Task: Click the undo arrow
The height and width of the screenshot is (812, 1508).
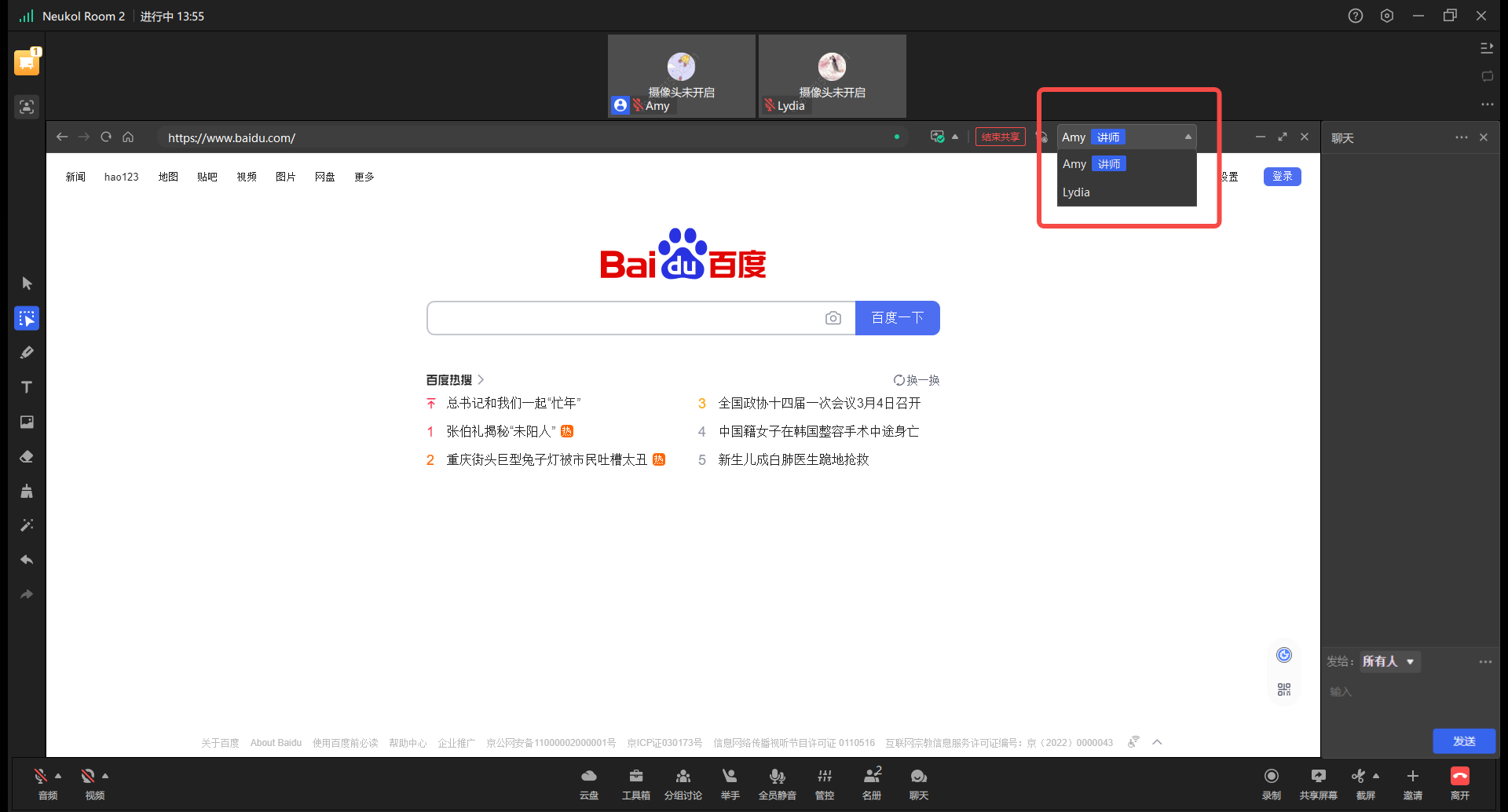Action: pos(27,560)
